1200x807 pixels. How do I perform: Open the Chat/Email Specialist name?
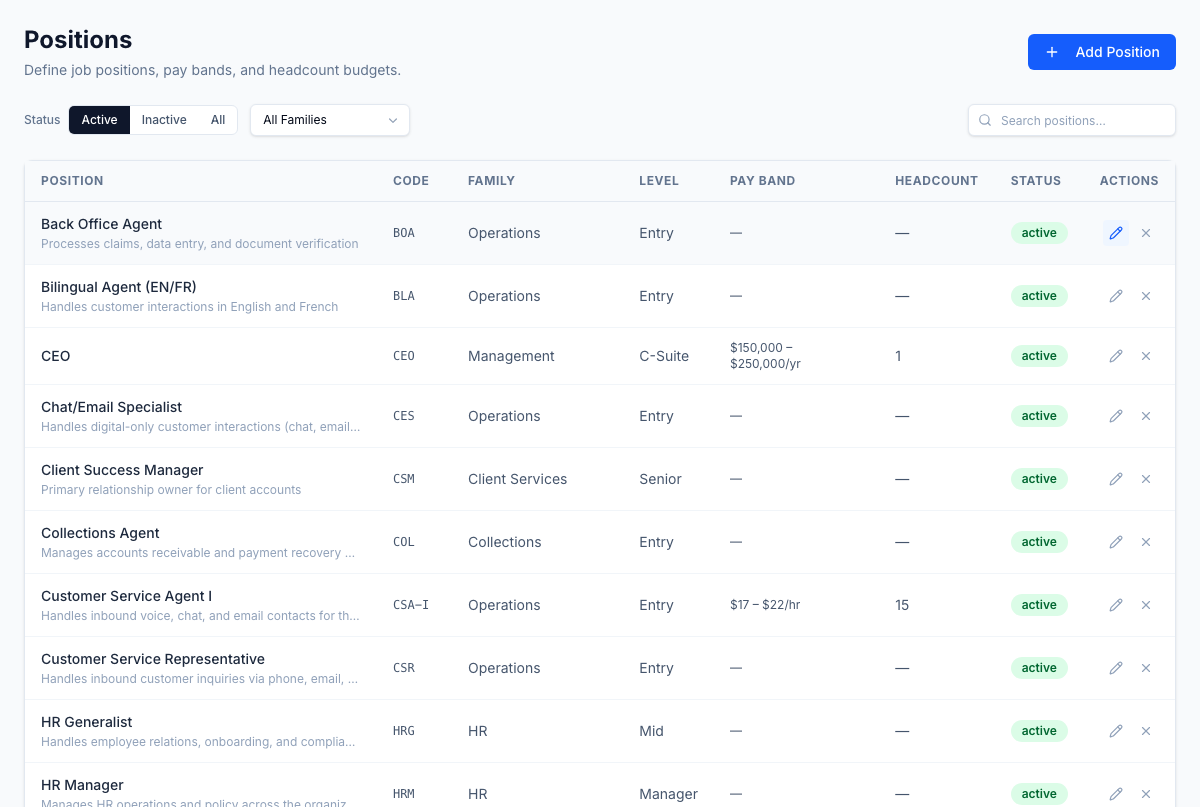111,407
